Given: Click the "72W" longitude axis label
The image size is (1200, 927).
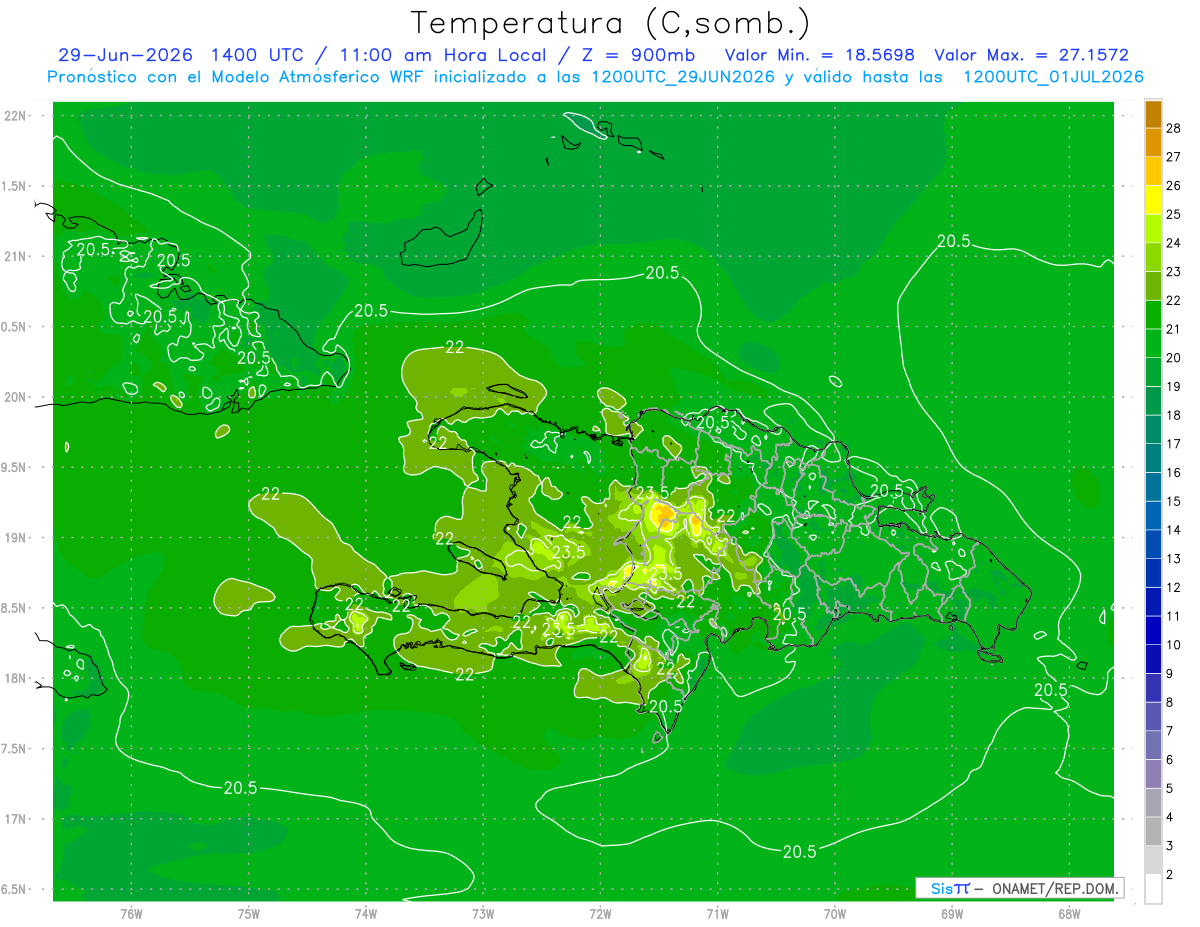Looking at the screenshot, I should 600,913.
